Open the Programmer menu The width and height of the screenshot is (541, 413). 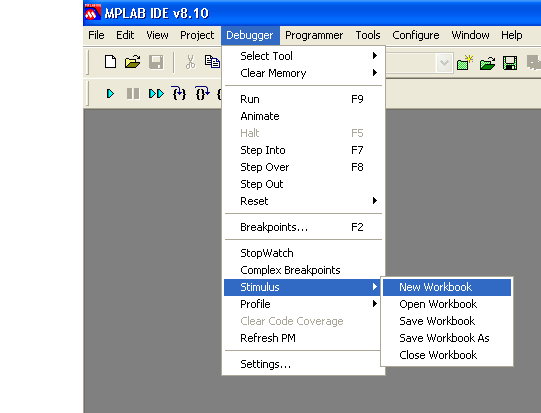pos(314,35)
